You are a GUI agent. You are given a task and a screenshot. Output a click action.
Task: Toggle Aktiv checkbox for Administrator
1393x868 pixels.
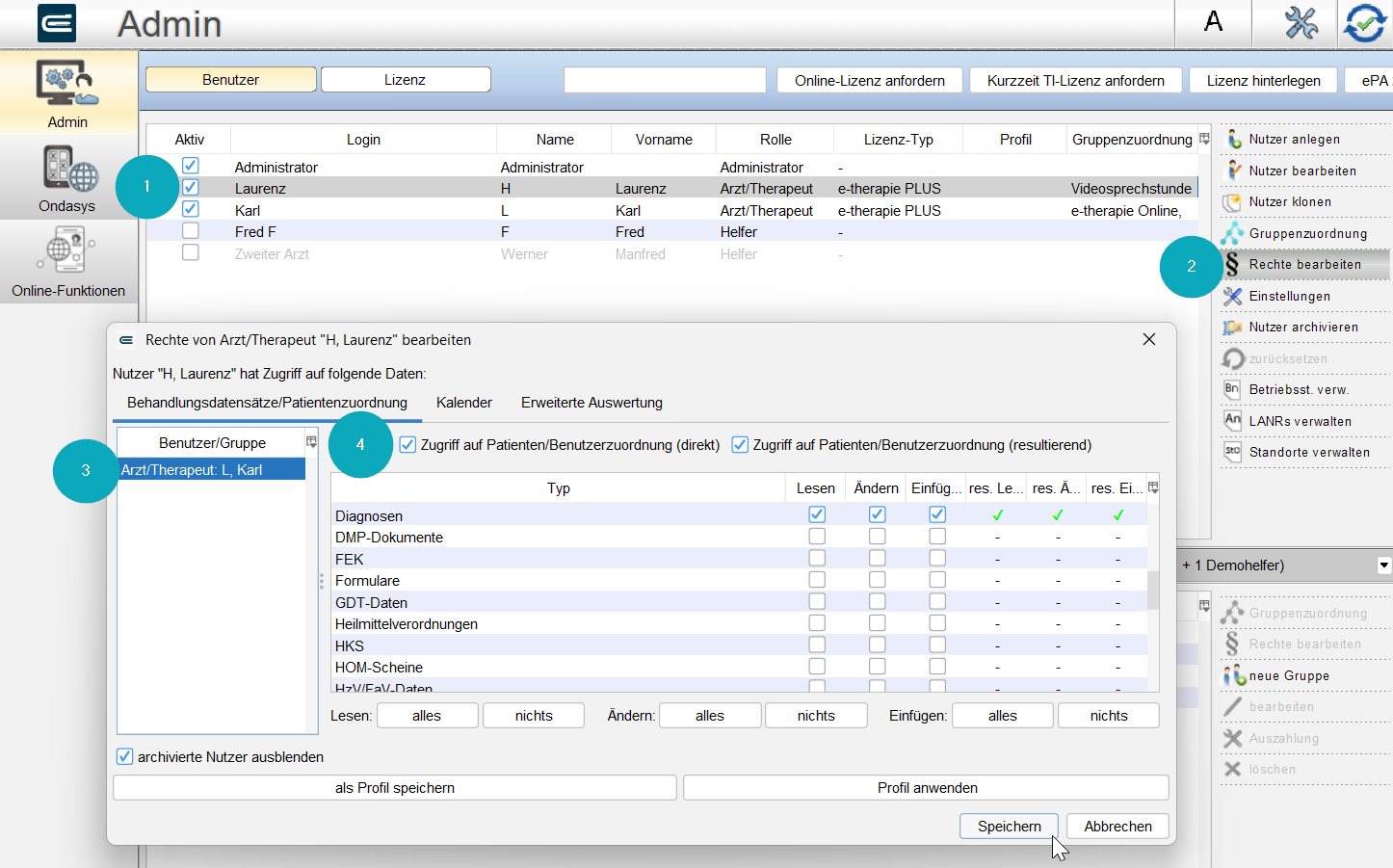point(191,166)
